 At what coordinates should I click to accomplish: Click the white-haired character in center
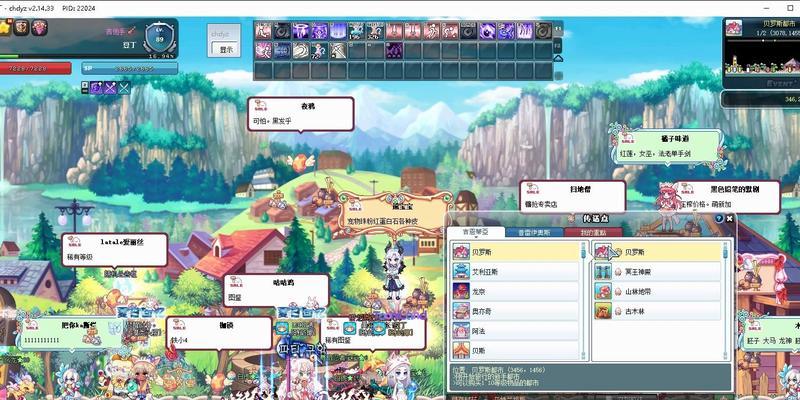click(x=393, y=270)
